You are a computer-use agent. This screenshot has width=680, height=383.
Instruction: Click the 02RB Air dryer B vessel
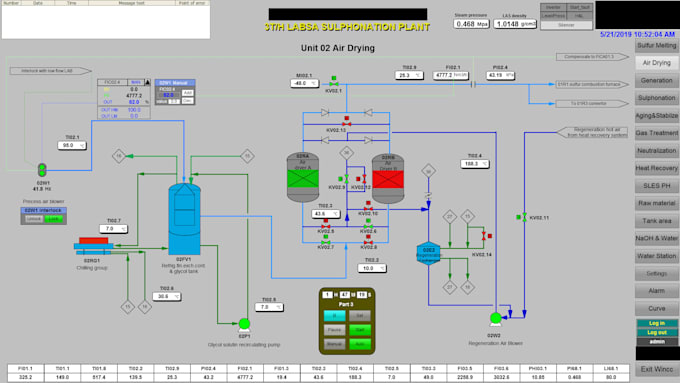click(x=388, y=178)
